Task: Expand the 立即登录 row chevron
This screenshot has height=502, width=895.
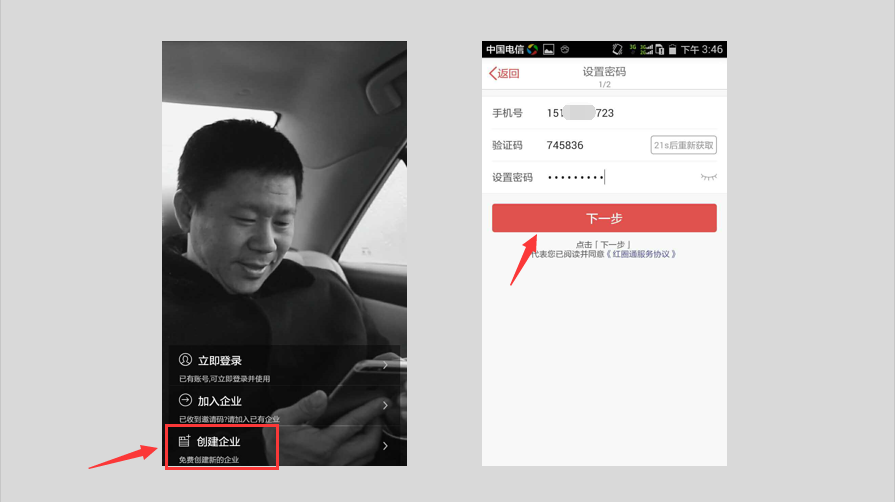Action: (385, 366)
